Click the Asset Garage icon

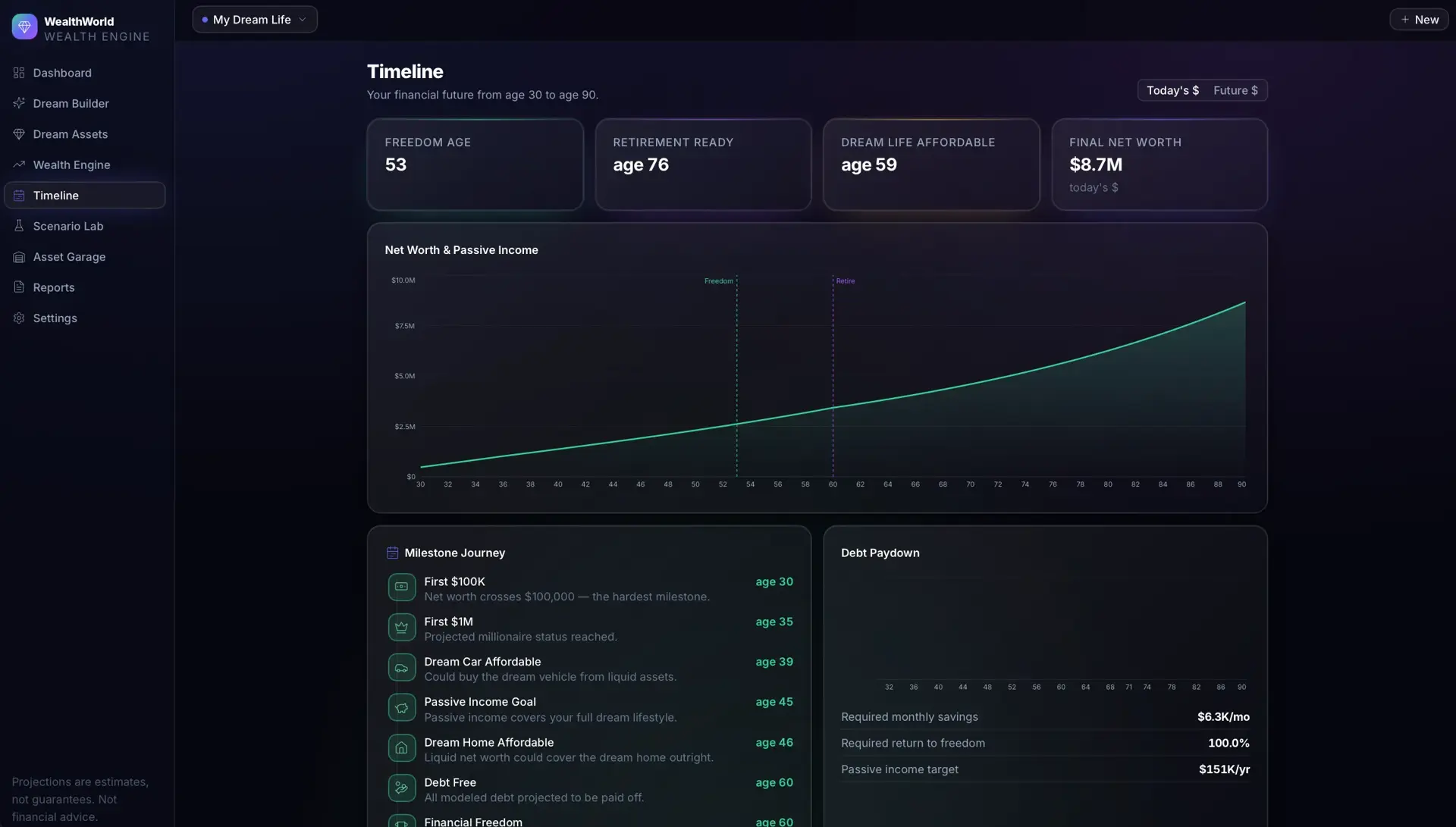click(19, 257)
